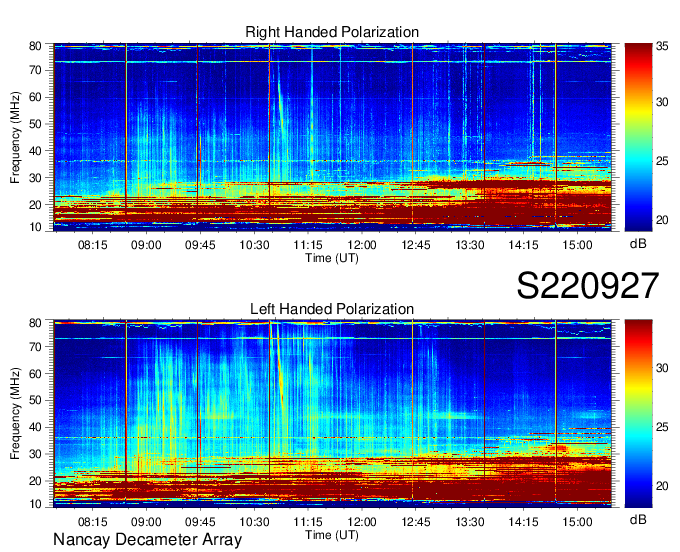Image resolution: width=680 pixels, height=552 pixels.
Task: Click the 10:30 time tick under Left Handed plot
Action: click(x=254, y=521)
